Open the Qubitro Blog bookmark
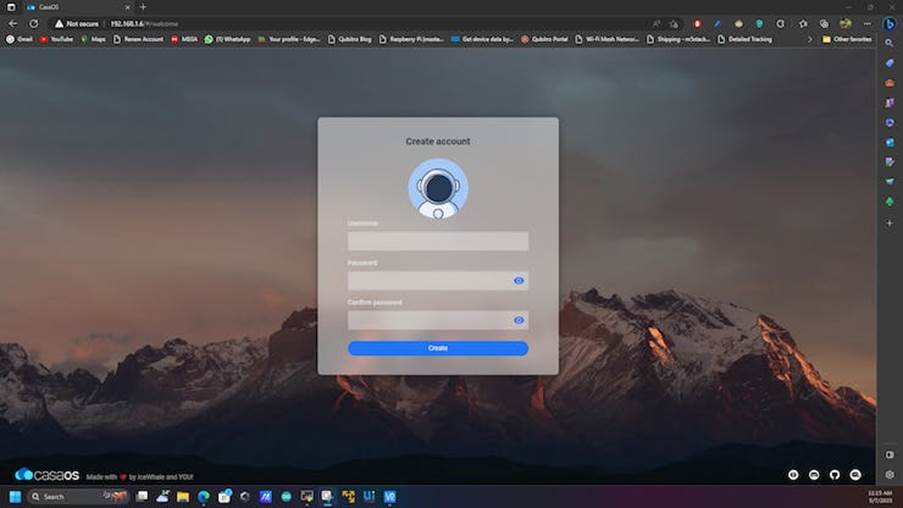This screenshot has height=508, width=903. pos(350,39)
